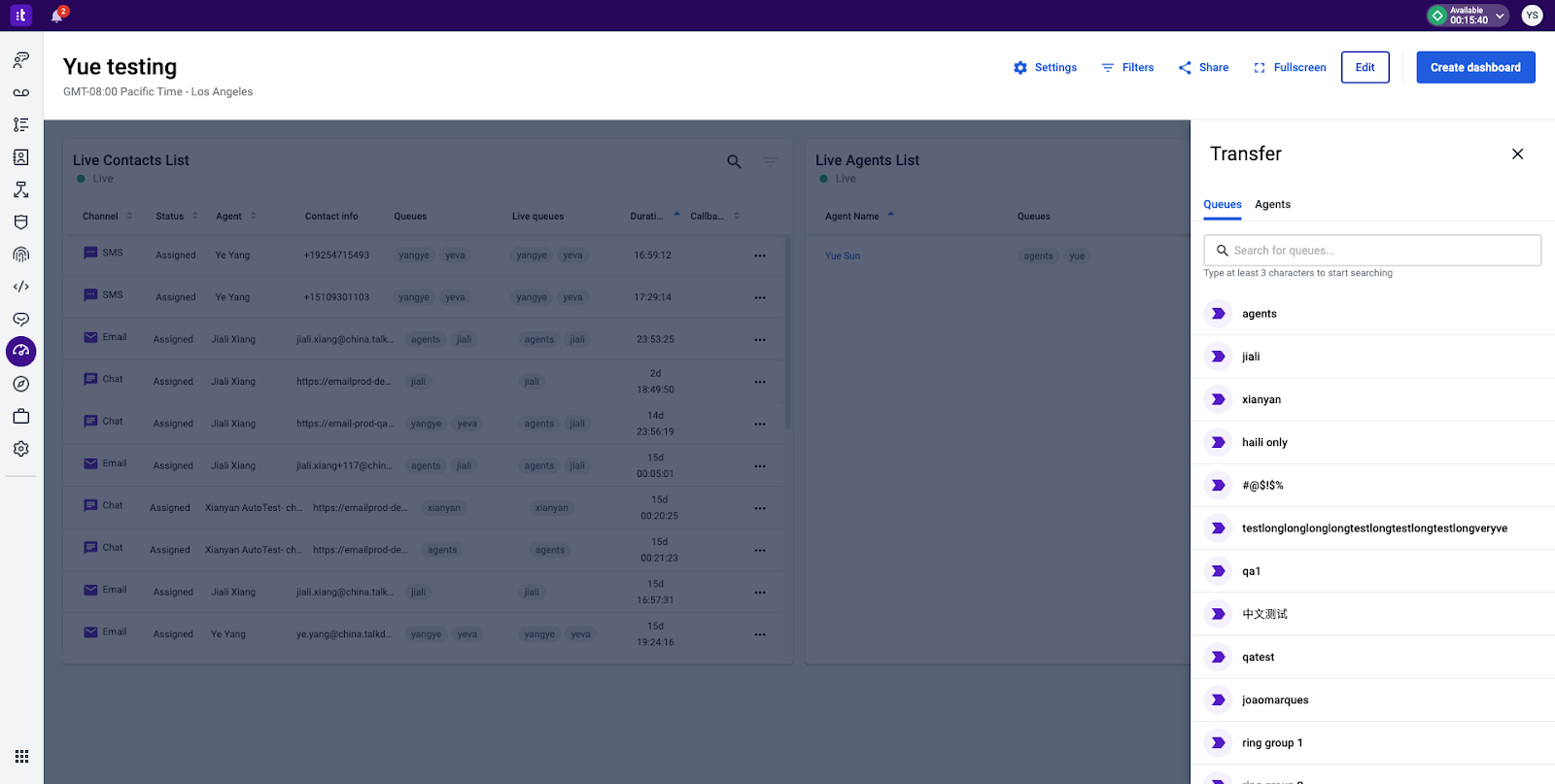1555x784 pixels.
Task: Open the apps grid launcher icon
Action: [21, 756]
